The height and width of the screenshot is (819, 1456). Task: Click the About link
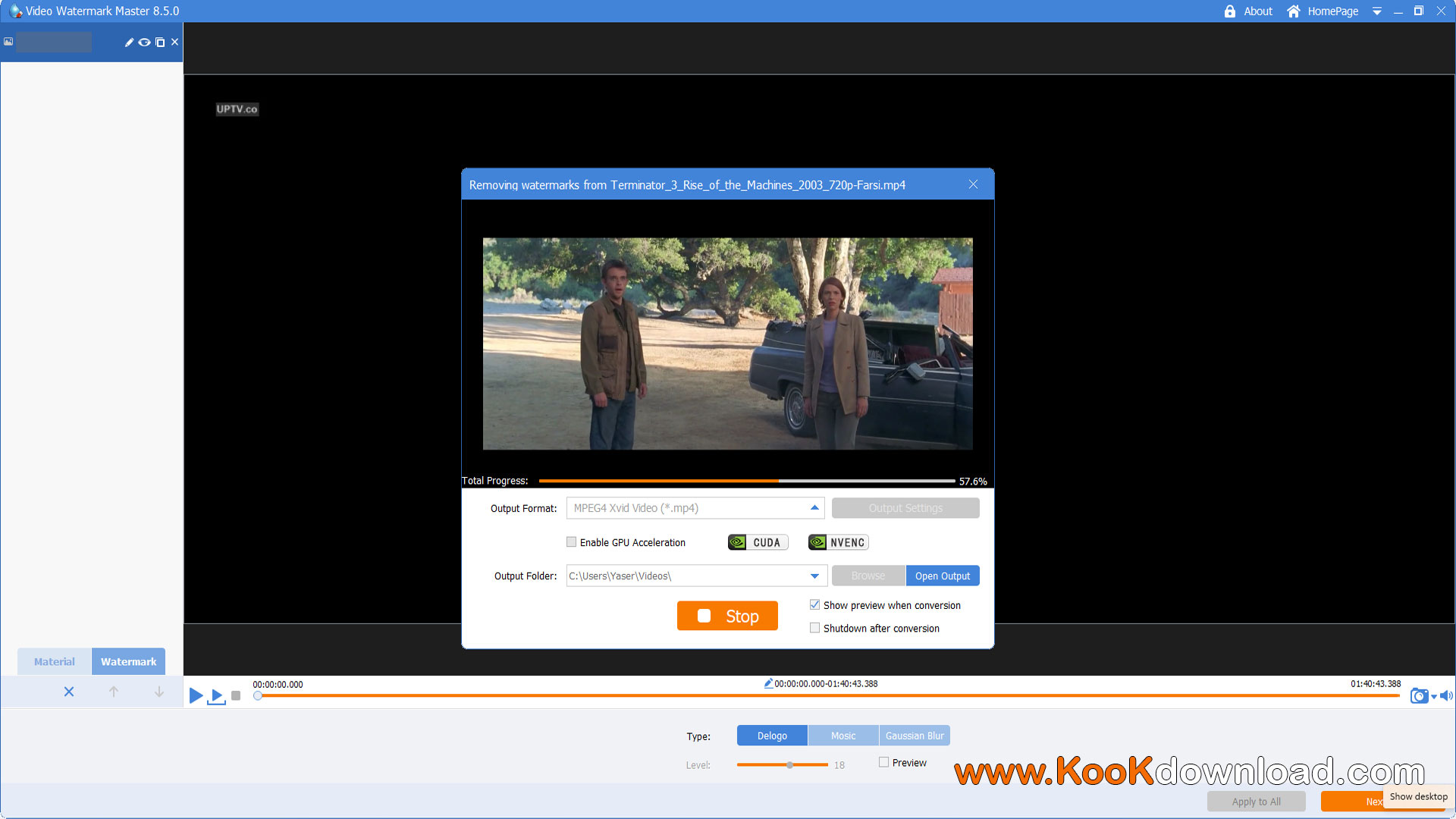click(x=1258, y=11)
